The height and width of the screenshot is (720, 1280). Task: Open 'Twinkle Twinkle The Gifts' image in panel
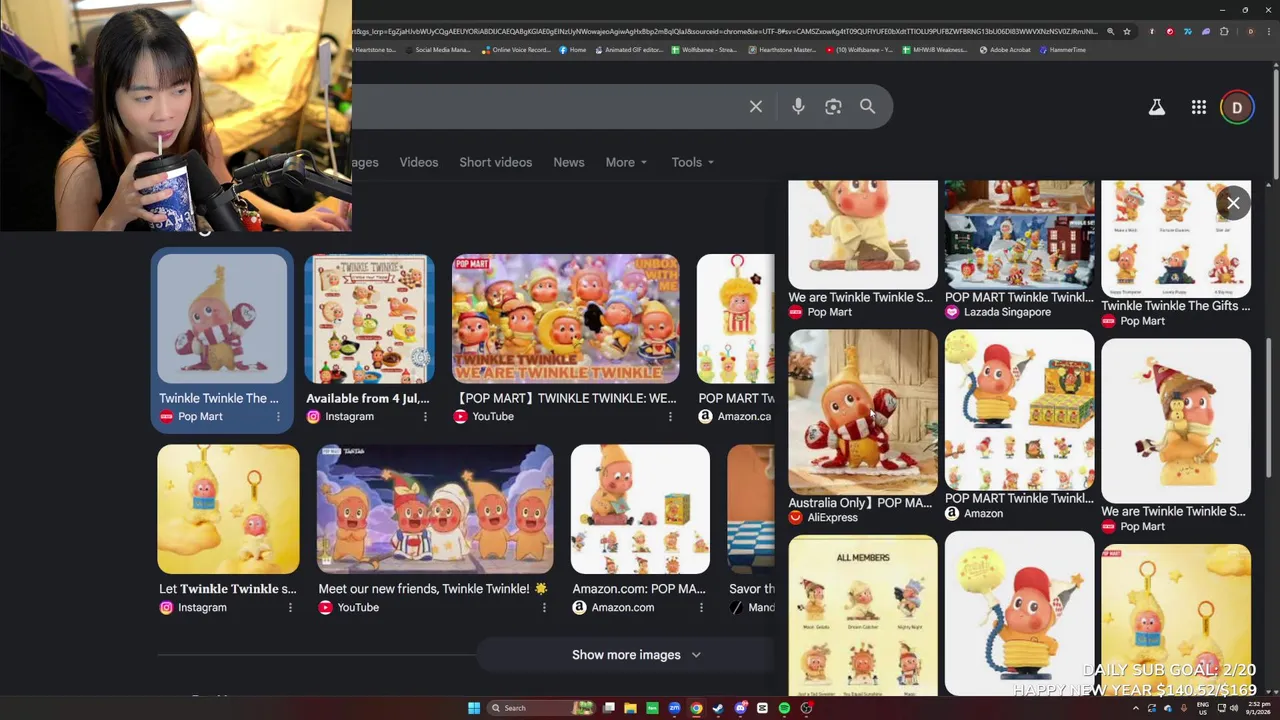(1176, 239)
